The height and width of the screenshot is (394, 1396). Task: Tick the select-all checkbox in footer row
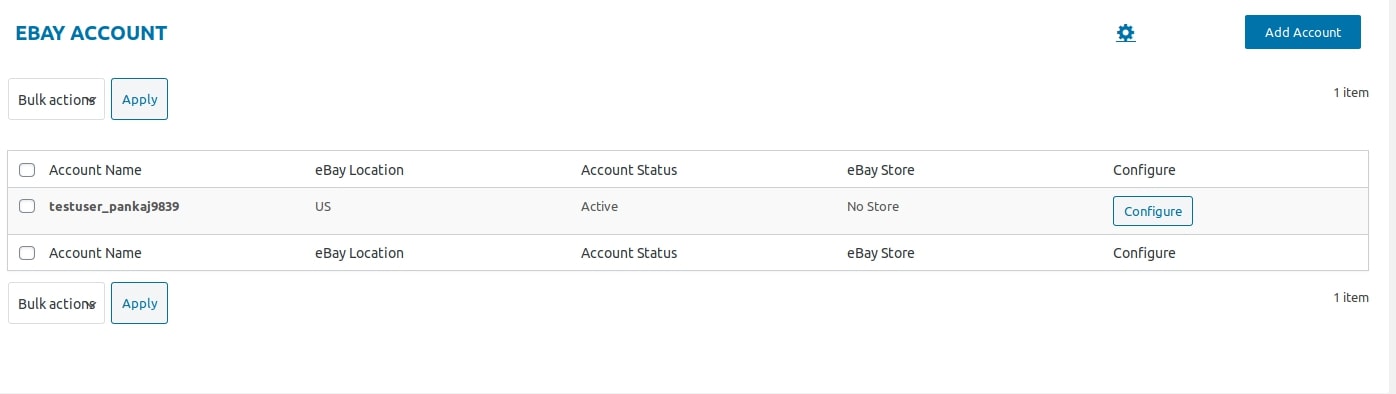pyautogui.click(x=27, y=253)
